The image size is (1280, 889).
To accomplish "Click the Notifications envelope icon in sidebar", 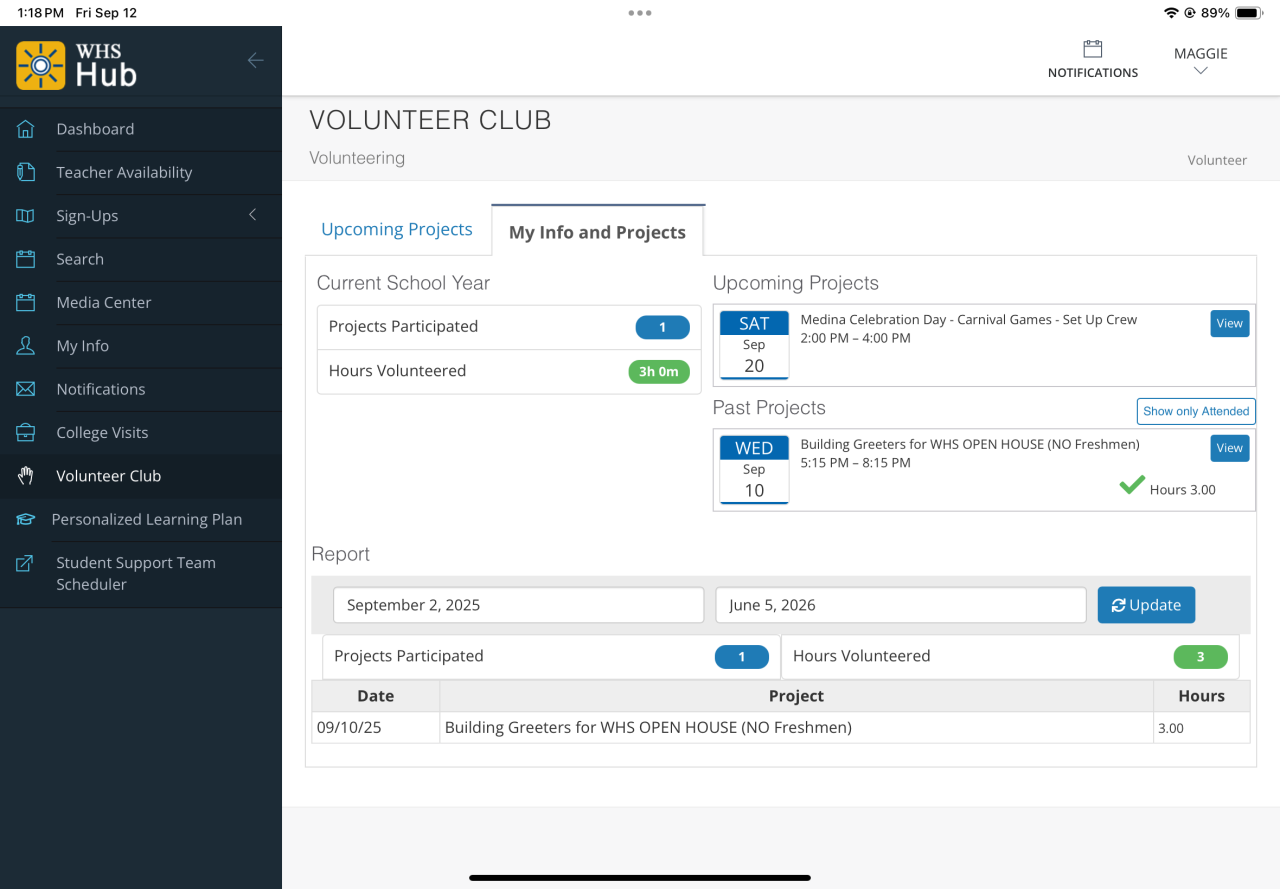I will point(26,389).
